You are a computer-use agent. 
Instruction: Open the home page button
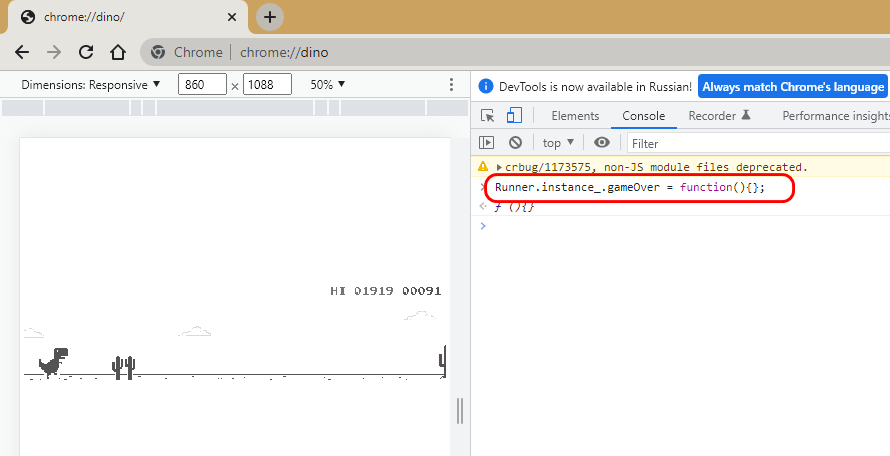tap(117, 52)
